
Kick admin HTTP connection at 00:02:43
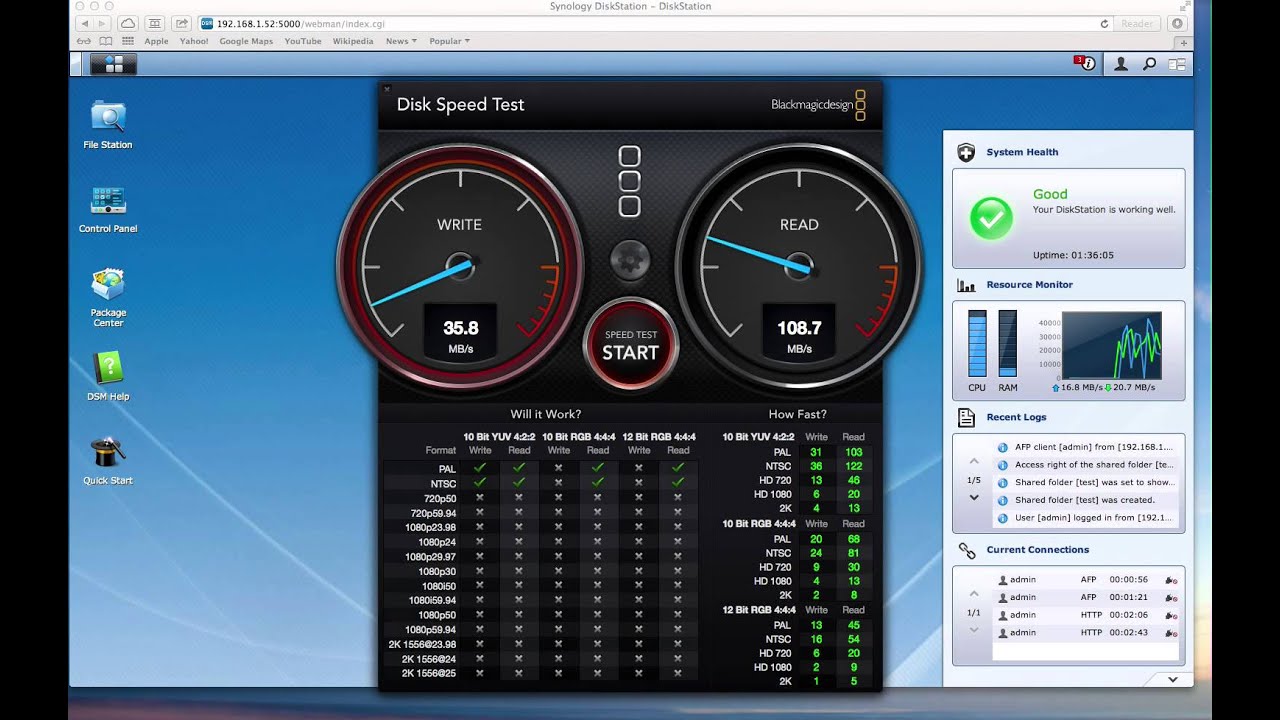(x=1170, y=633)
